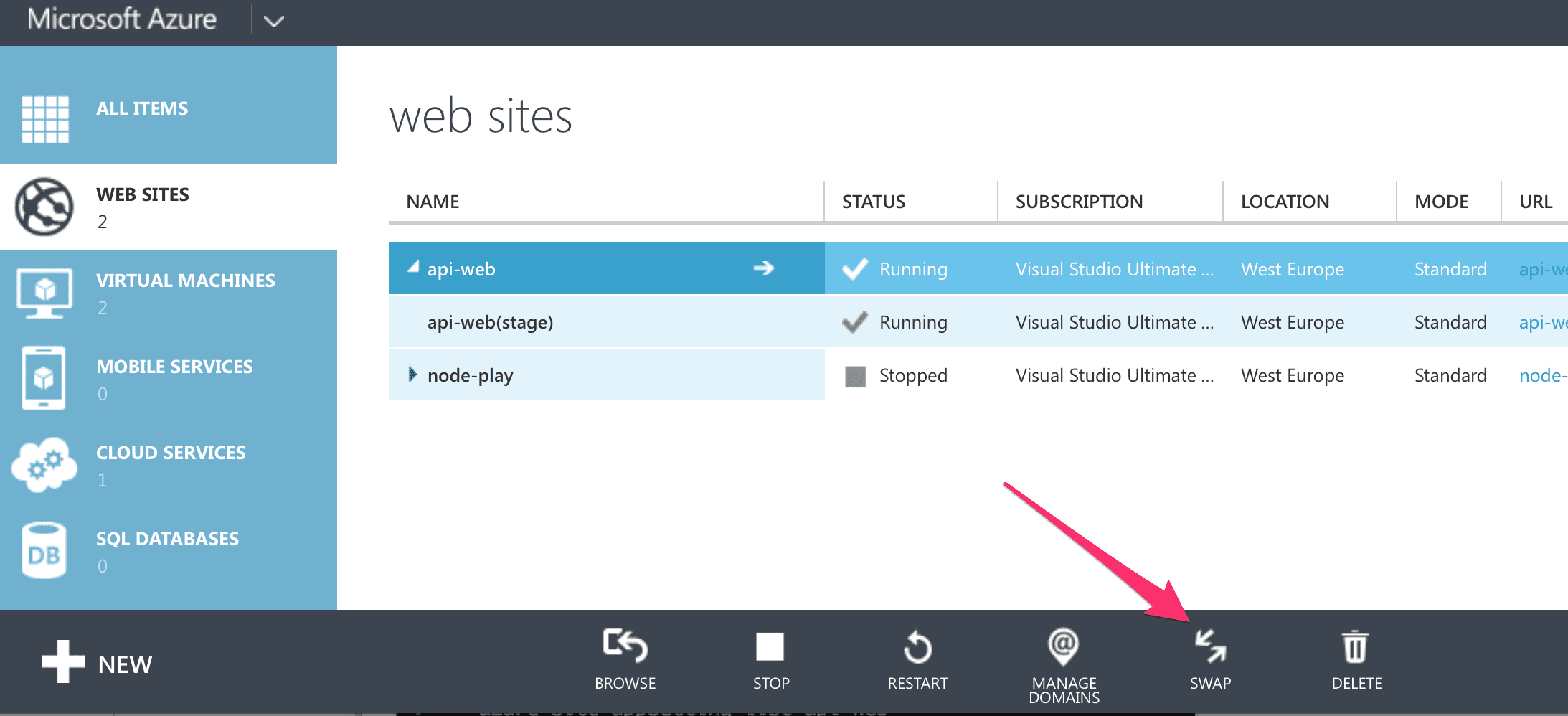
Task: Swap the api-web deployment slots
Action: click(x=1211, y=646)
